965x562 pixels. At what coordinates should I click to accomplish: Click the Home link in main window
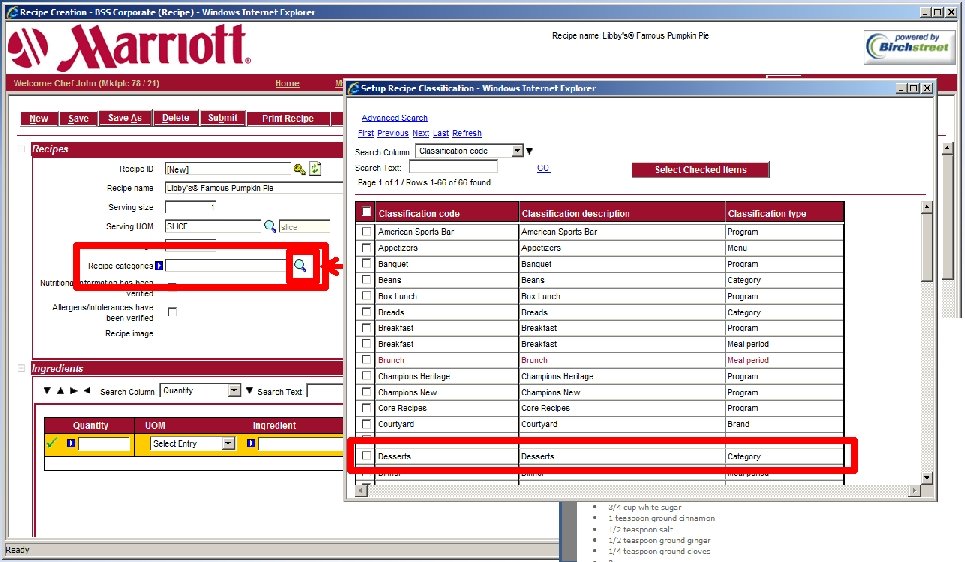click(x=287, y=83)
